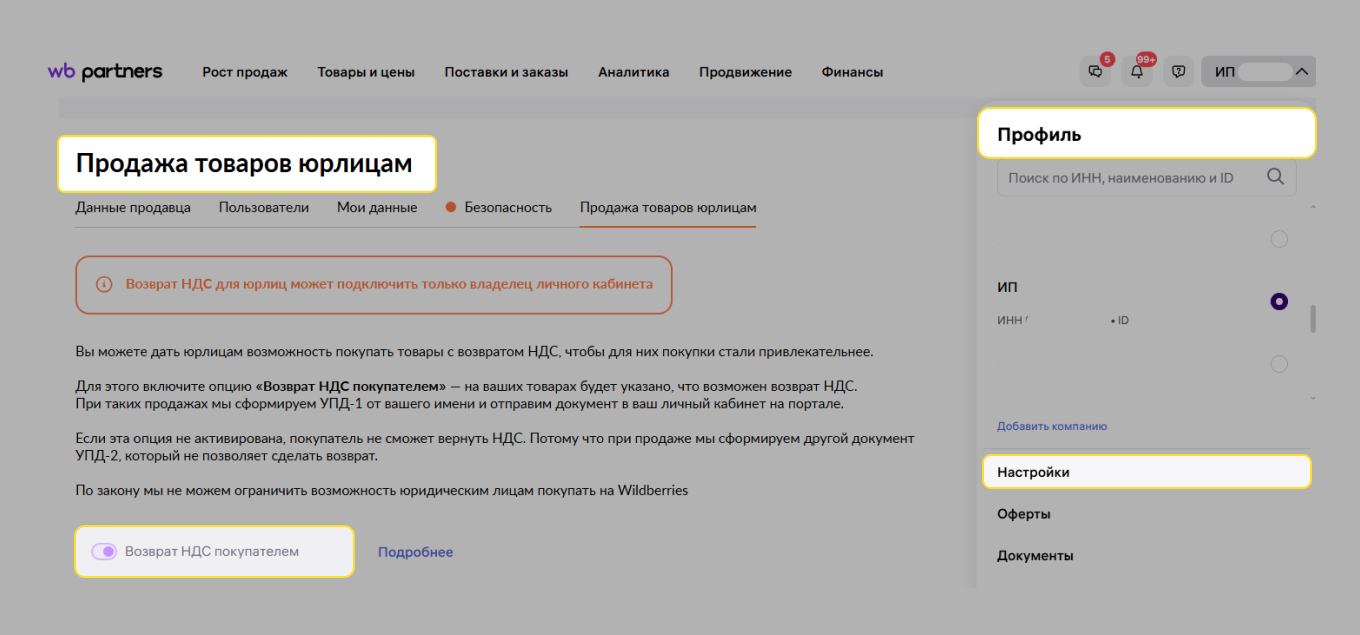This screenshot has width=1360, height=635.
Task: Click the company list scrollbar thumb
Action: pyautogui.click(x=1312, y=319)
